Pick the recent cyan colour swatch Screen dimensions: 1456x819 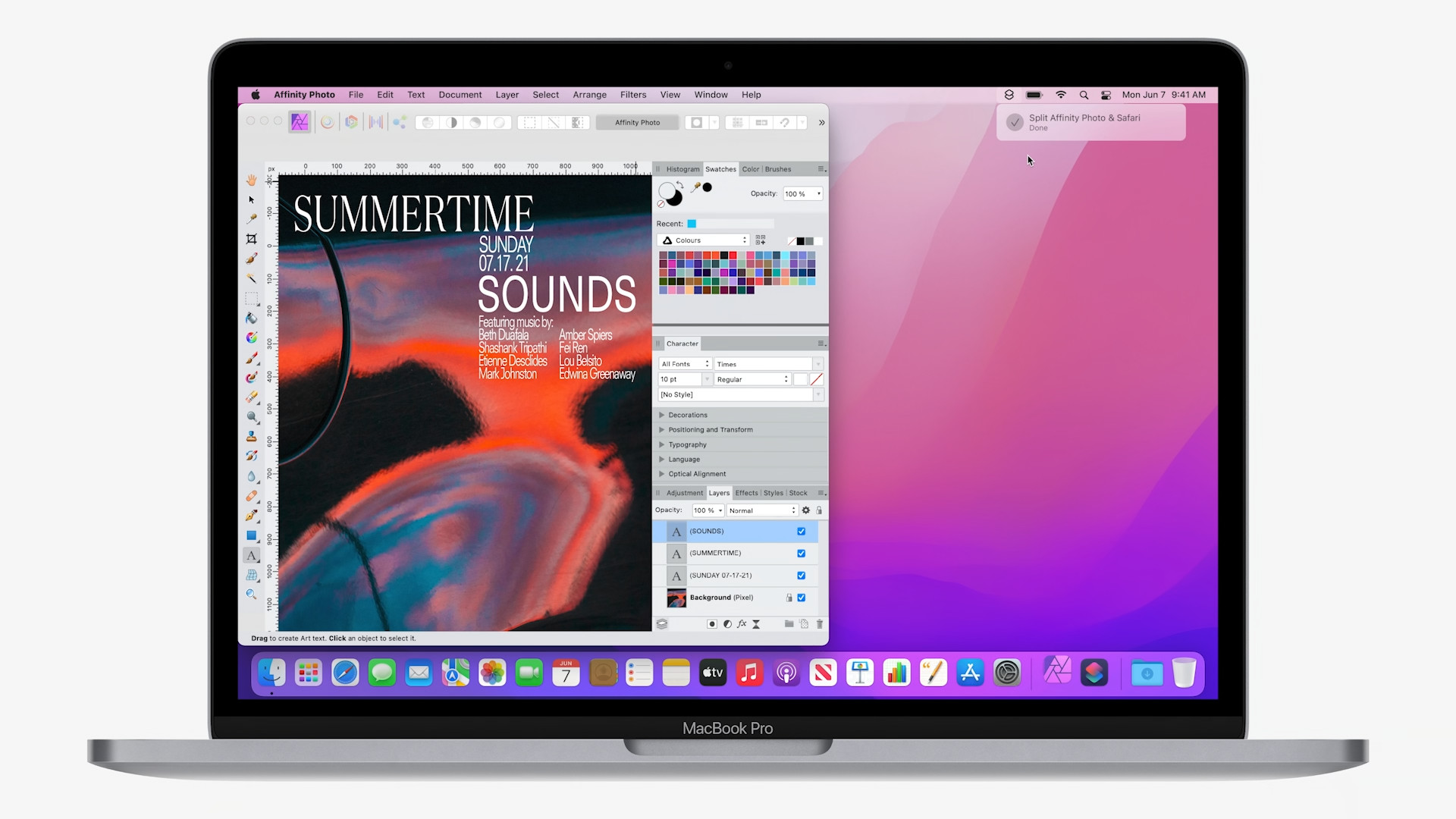point(692,224)
